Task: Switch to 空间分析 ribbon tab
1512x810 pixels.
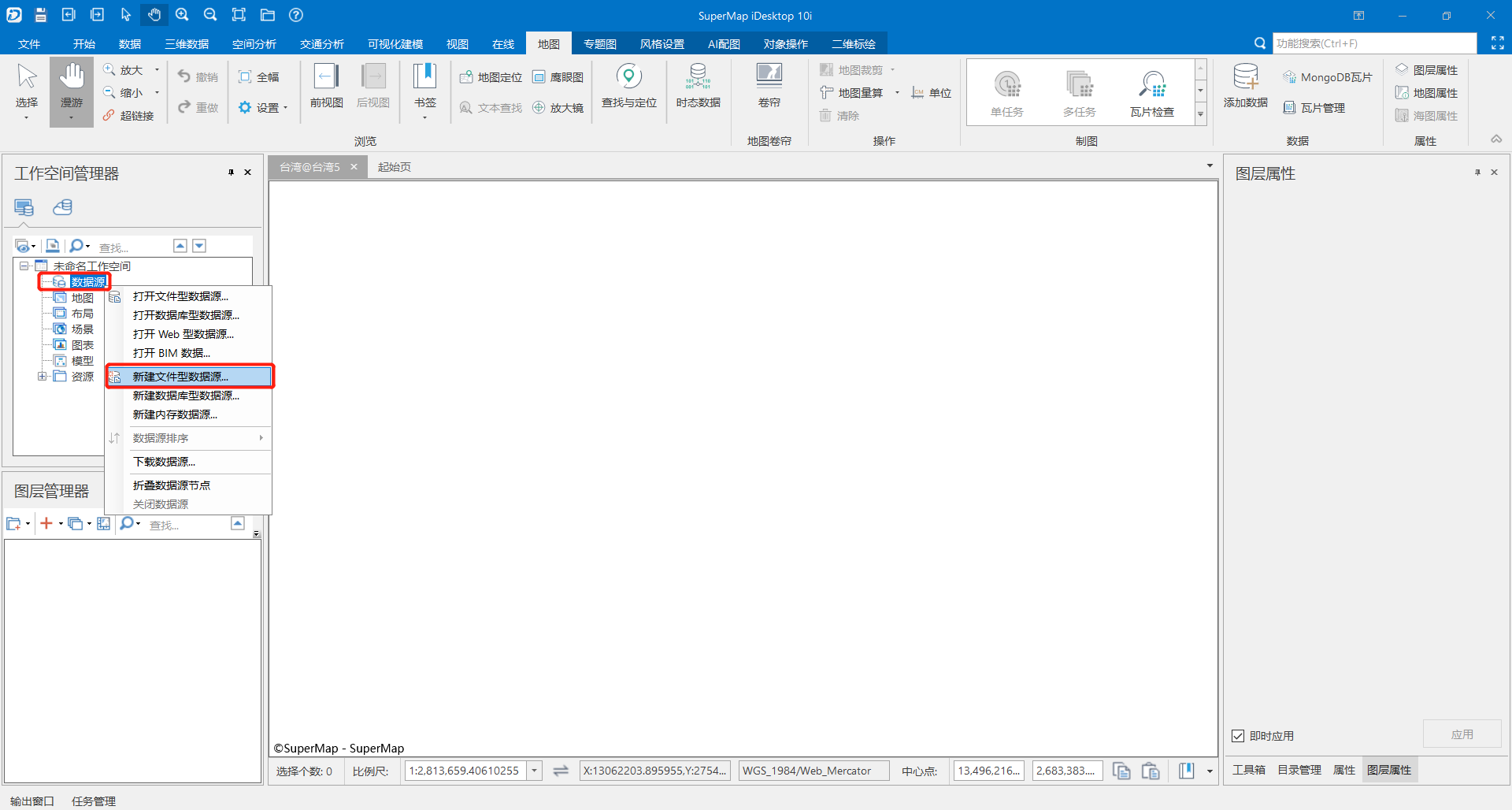Action: click(x=254, y=44)
